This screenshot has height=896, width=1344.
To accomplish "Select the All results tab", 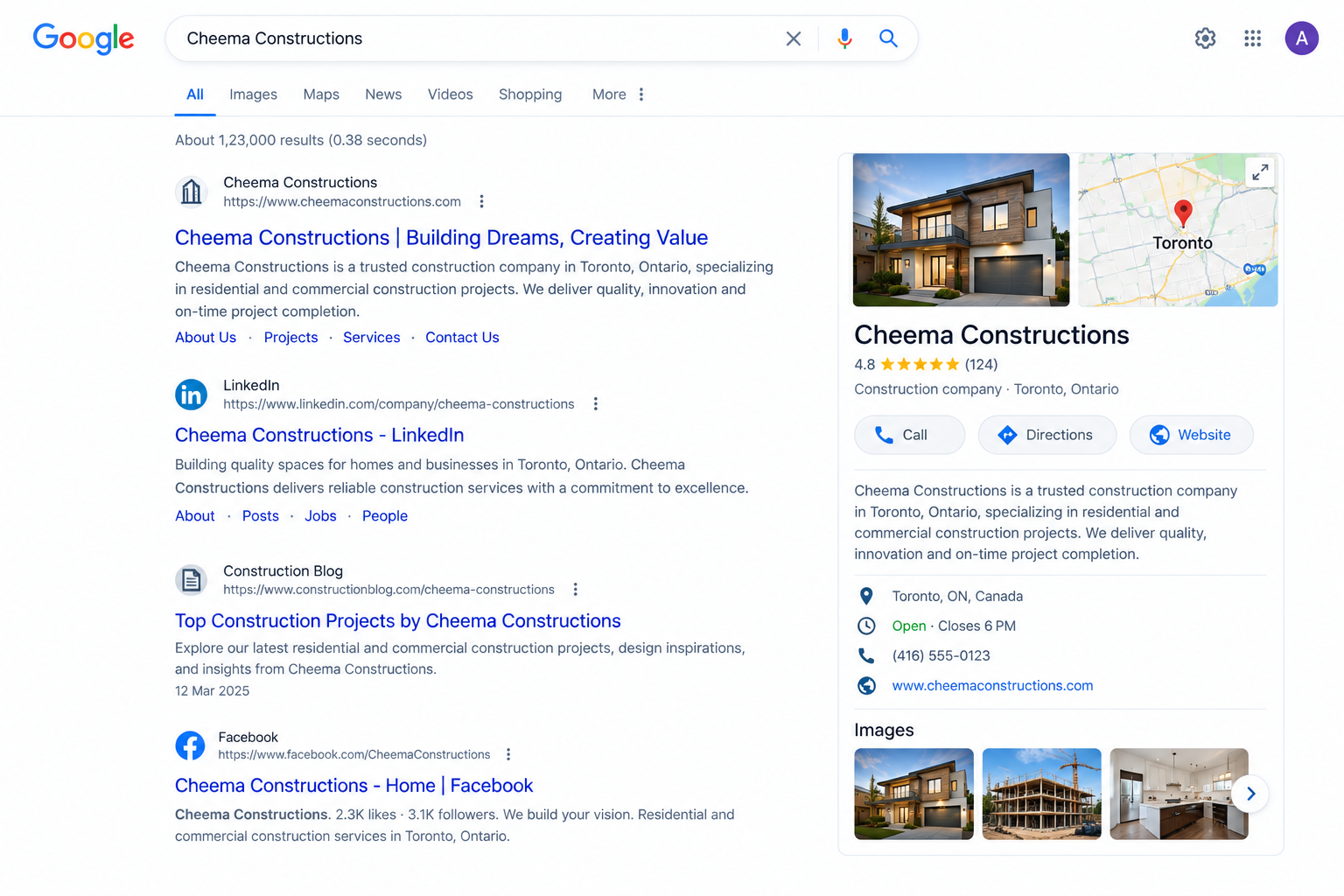I will [x=195, y=94].
